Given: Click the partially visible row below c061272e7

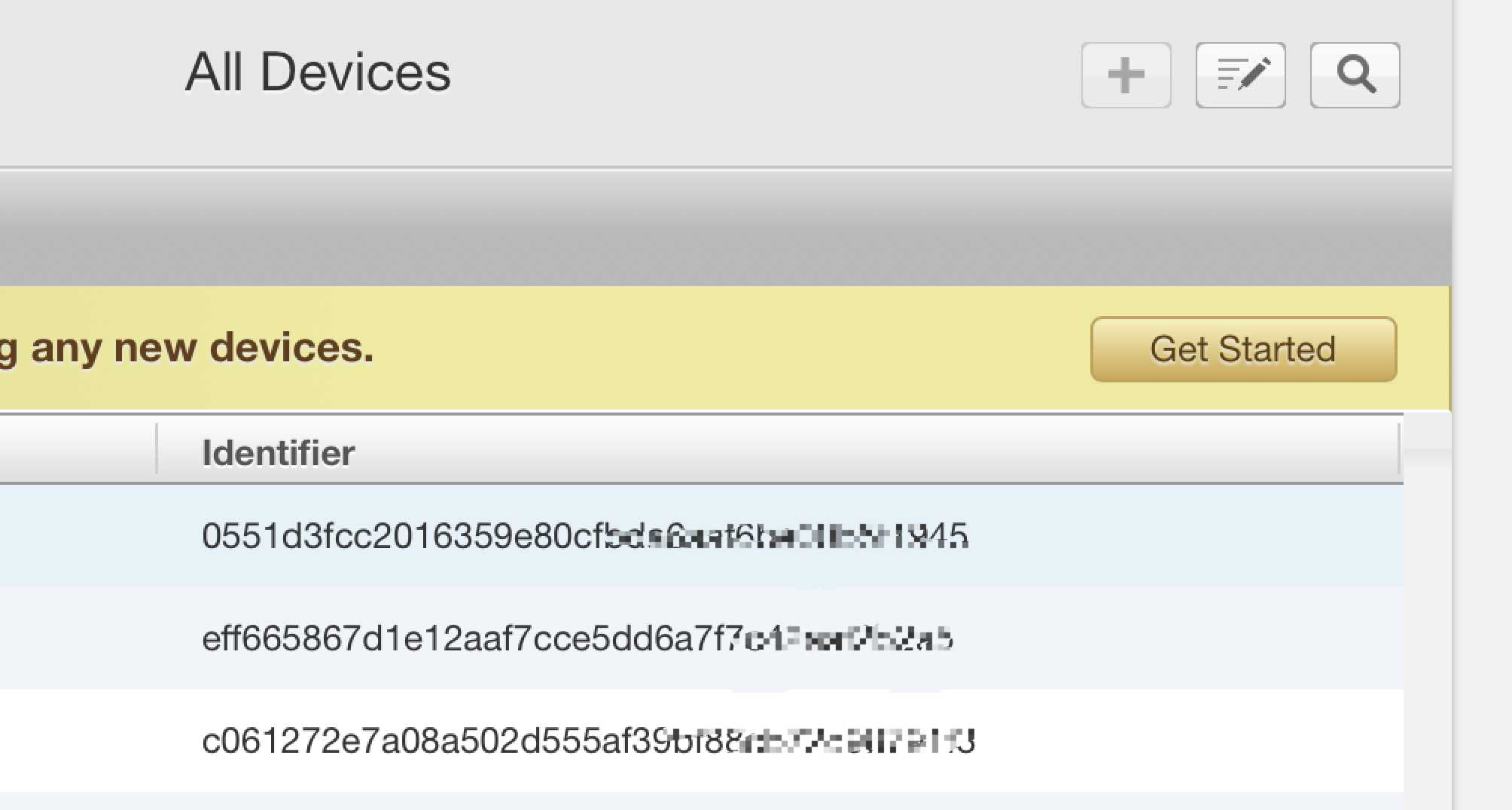Looking at the screenshot, I should [x=702, y=801].
